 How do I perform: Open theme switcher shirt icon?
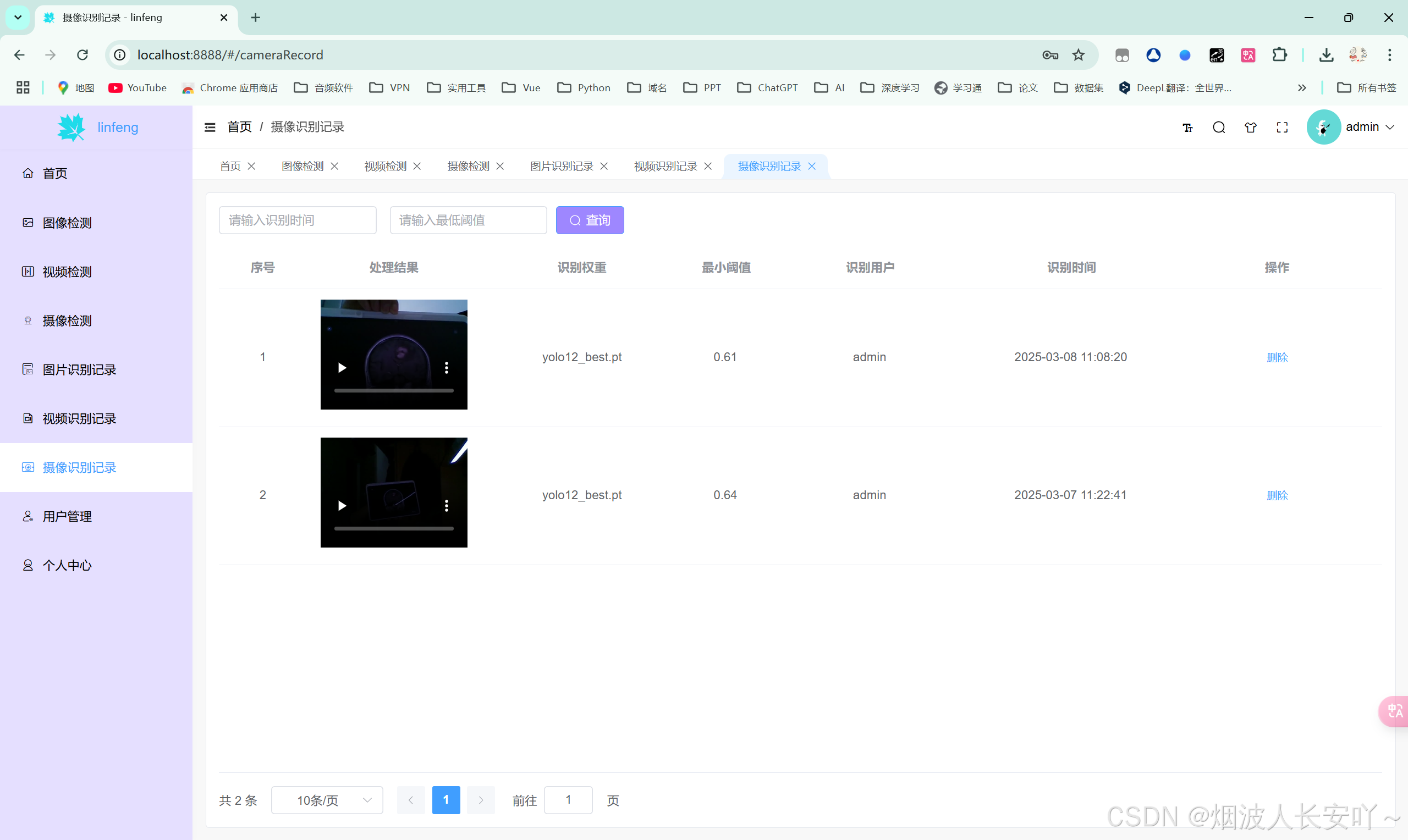(x=1251, y=128)
